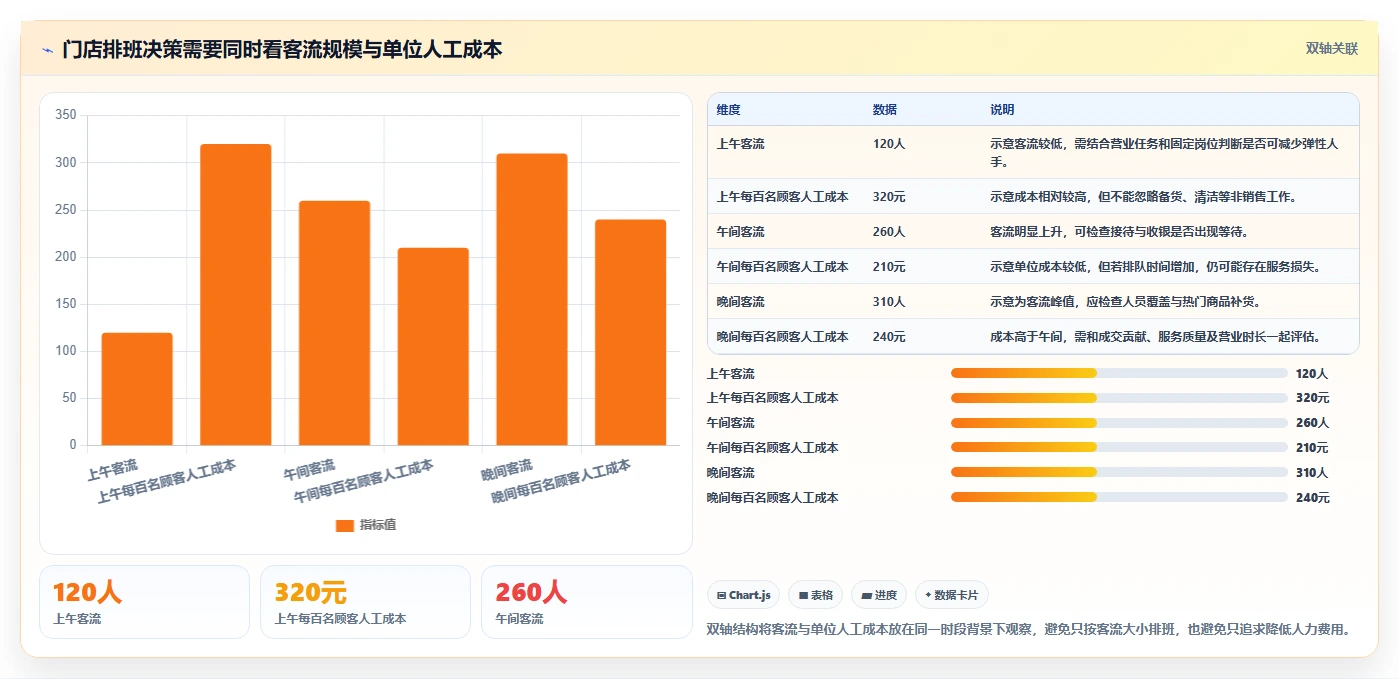Open the 120人 上午客流 data card
Screen dimensions: 1399x679
pos(144,602)
